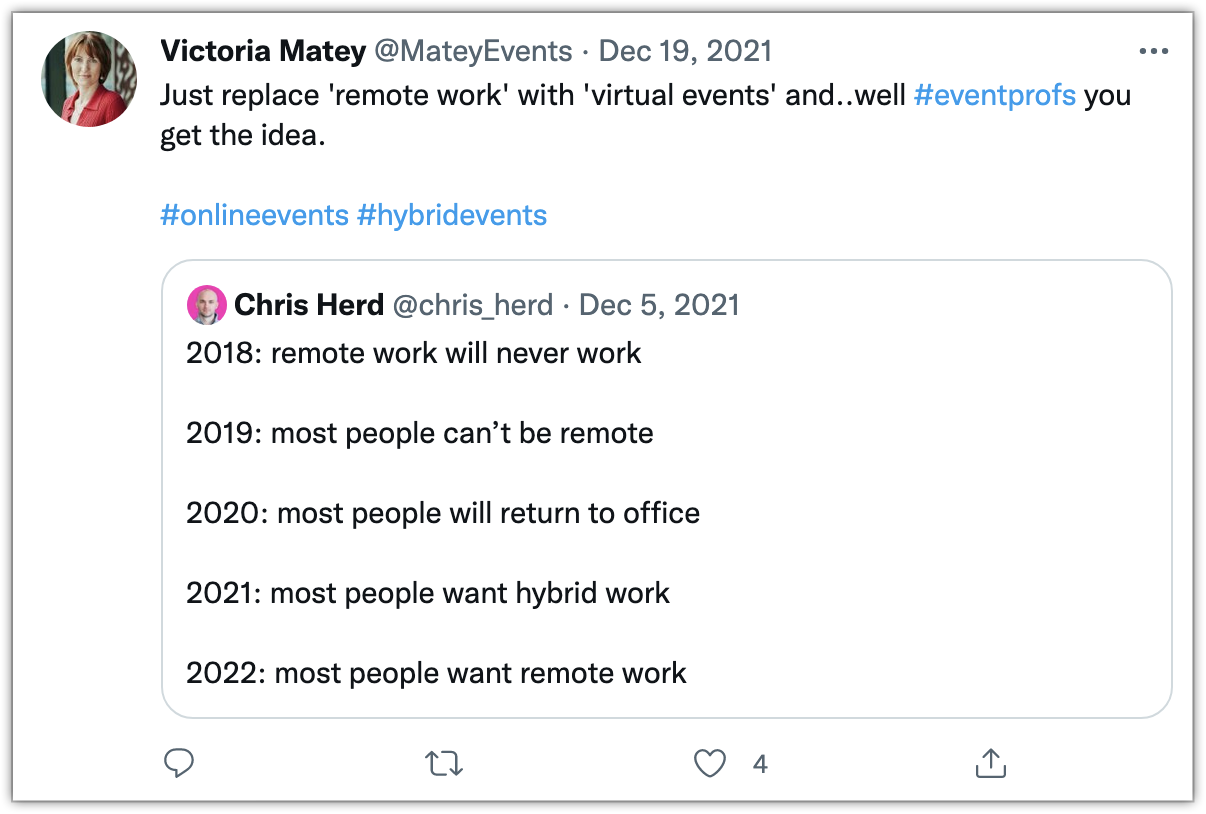Click the Dec 5, 2021 date

659,305
